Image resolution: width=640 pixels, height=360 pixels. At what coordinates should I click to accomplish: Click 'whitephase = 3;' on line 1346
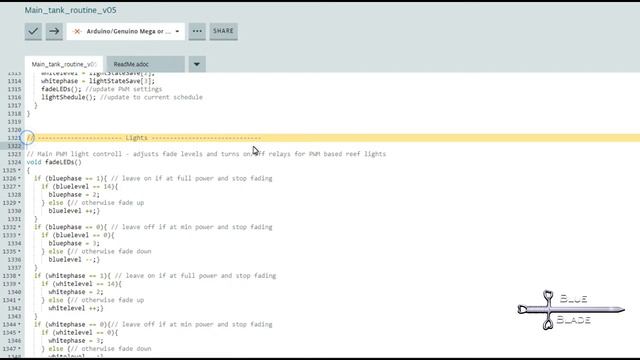[x=76, y=340]
